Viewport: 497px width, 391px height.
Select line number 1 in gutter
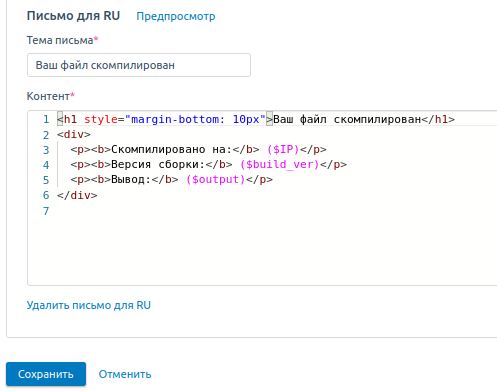tap(46, 119)
